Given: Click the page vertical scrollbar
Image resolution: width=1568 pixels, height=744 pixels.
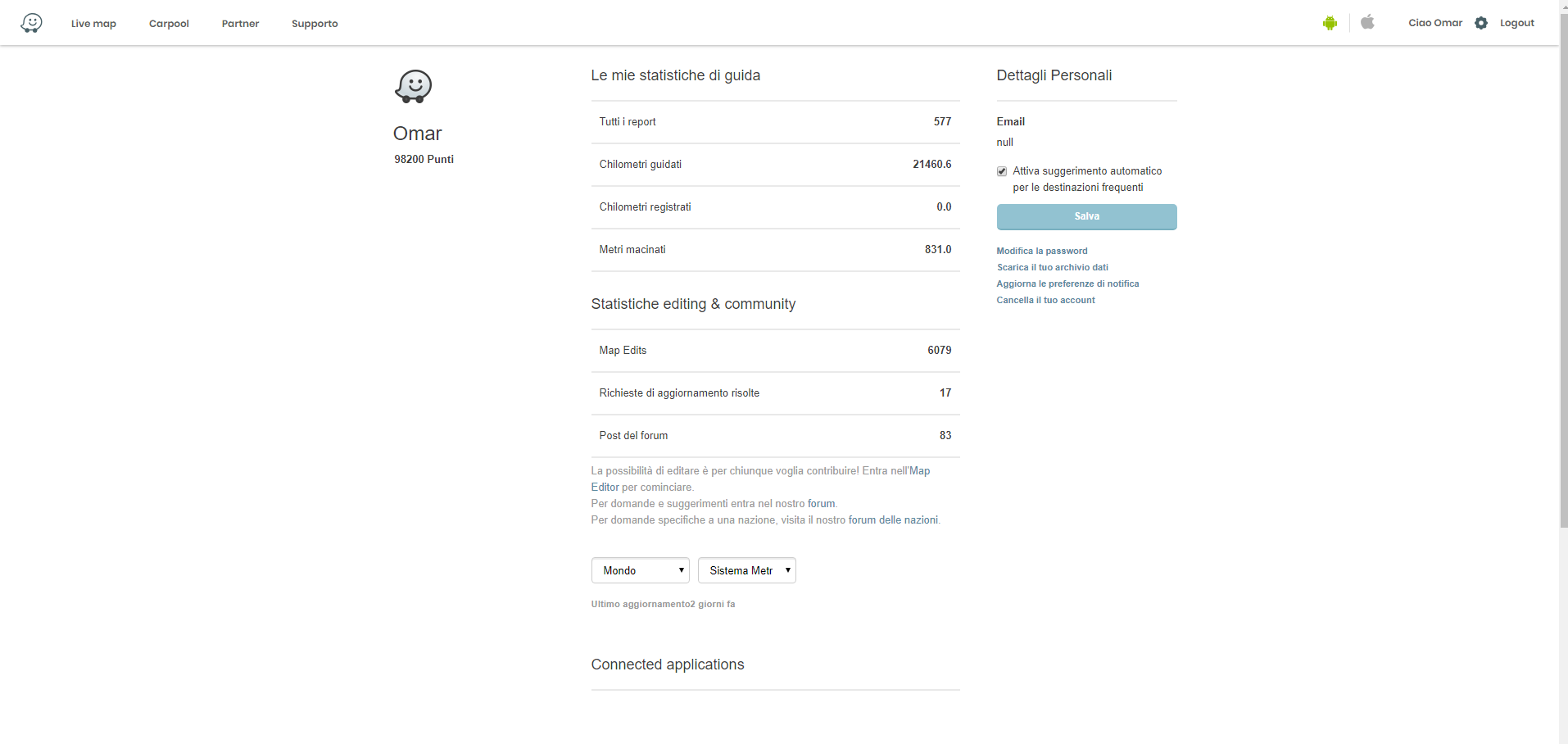Looking at the screenshot, I should (1563, 270).
